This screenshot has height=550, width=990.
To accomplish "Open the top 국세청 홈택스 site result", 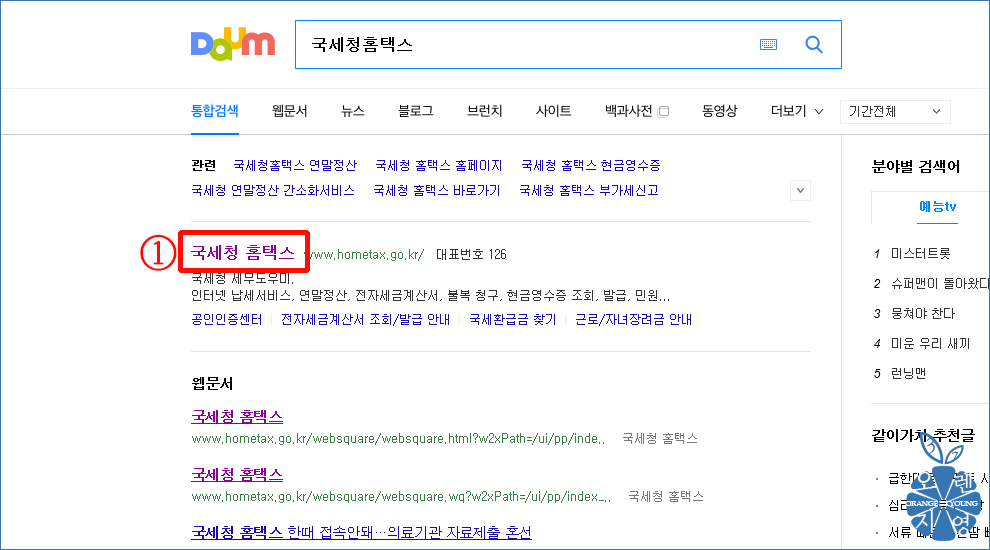I will point(243,253).
